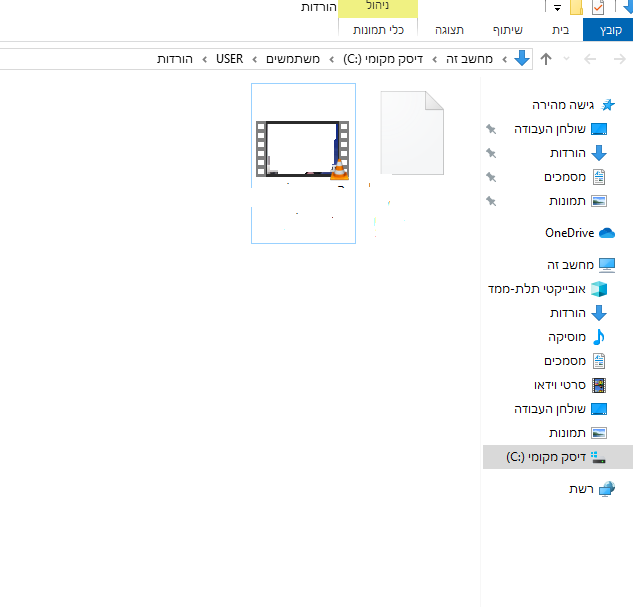Switch to the שיתוף ribbon tab
633x607 pixels.
click(x=507, y=30)
